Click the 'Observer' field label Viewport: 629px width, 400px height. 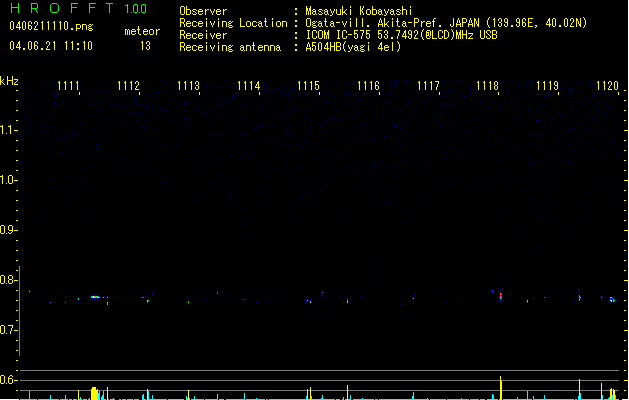[x=203, y=11]
